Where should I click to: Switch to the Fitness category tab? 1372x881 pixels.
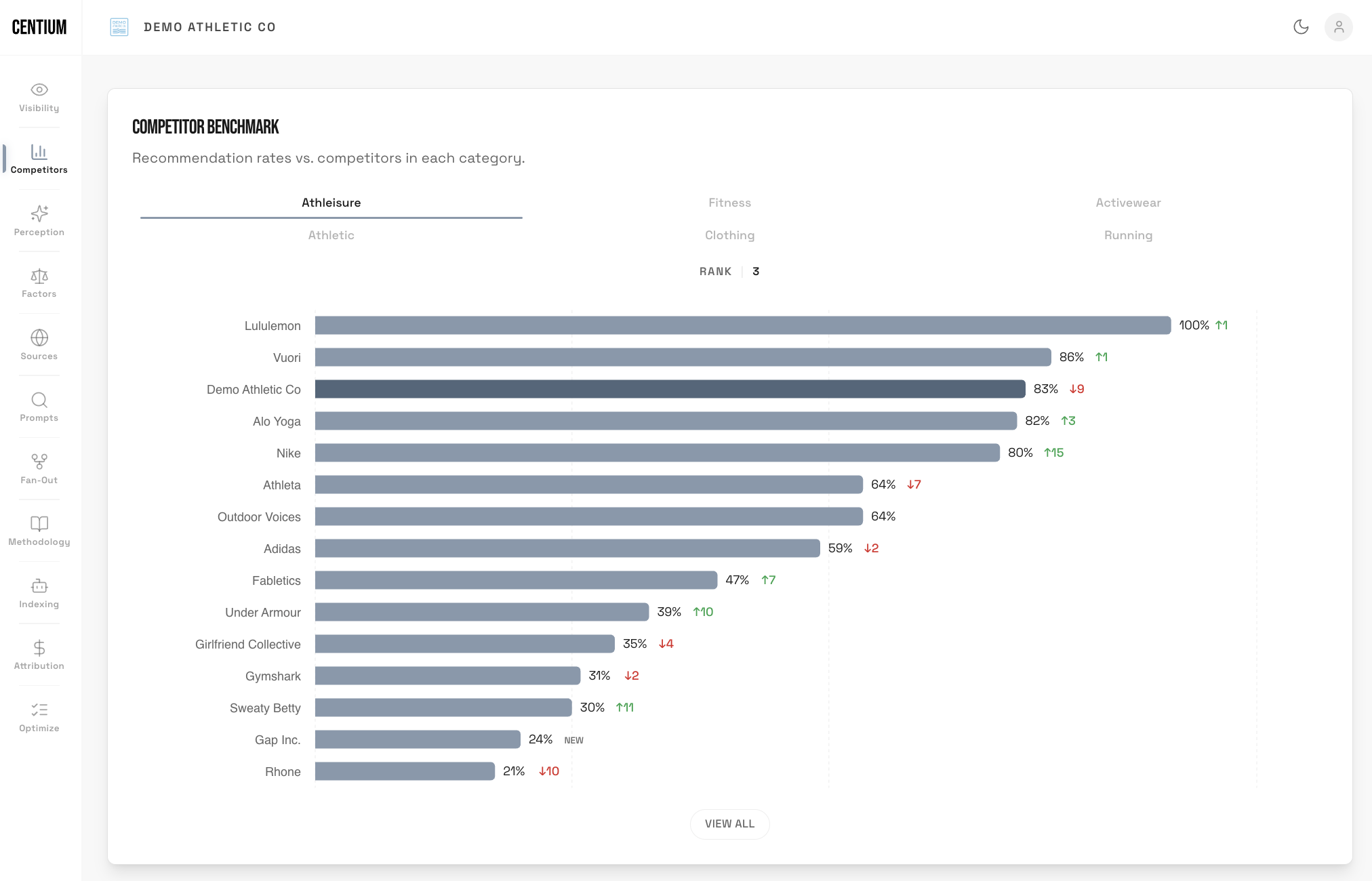pos(729,203)
